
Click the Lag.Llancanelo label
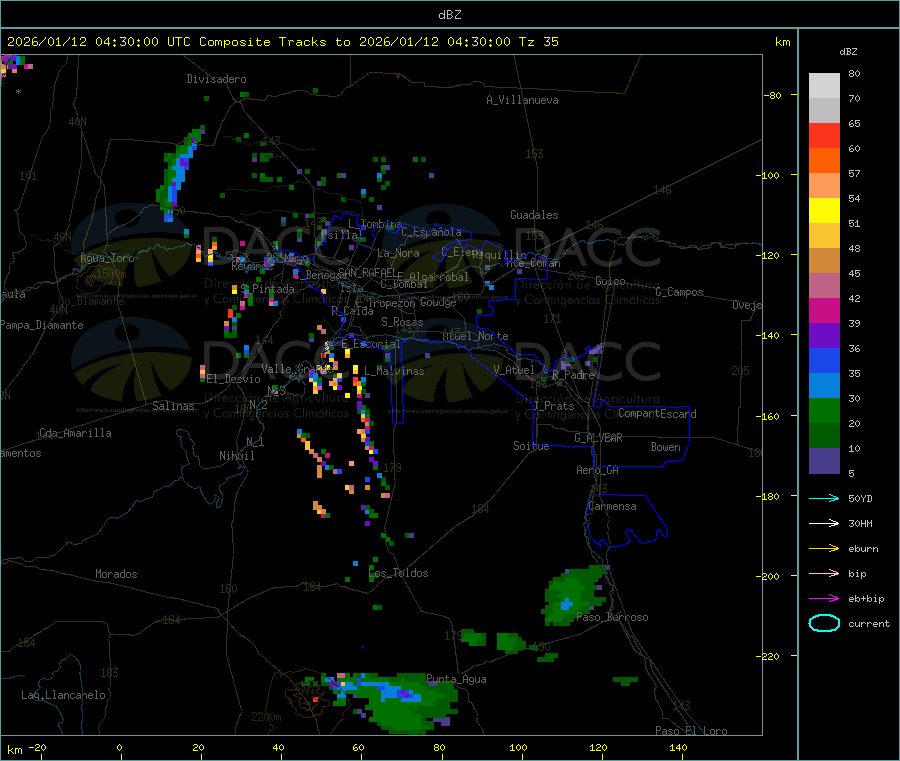pyautogui.click(x=63, y=695)
